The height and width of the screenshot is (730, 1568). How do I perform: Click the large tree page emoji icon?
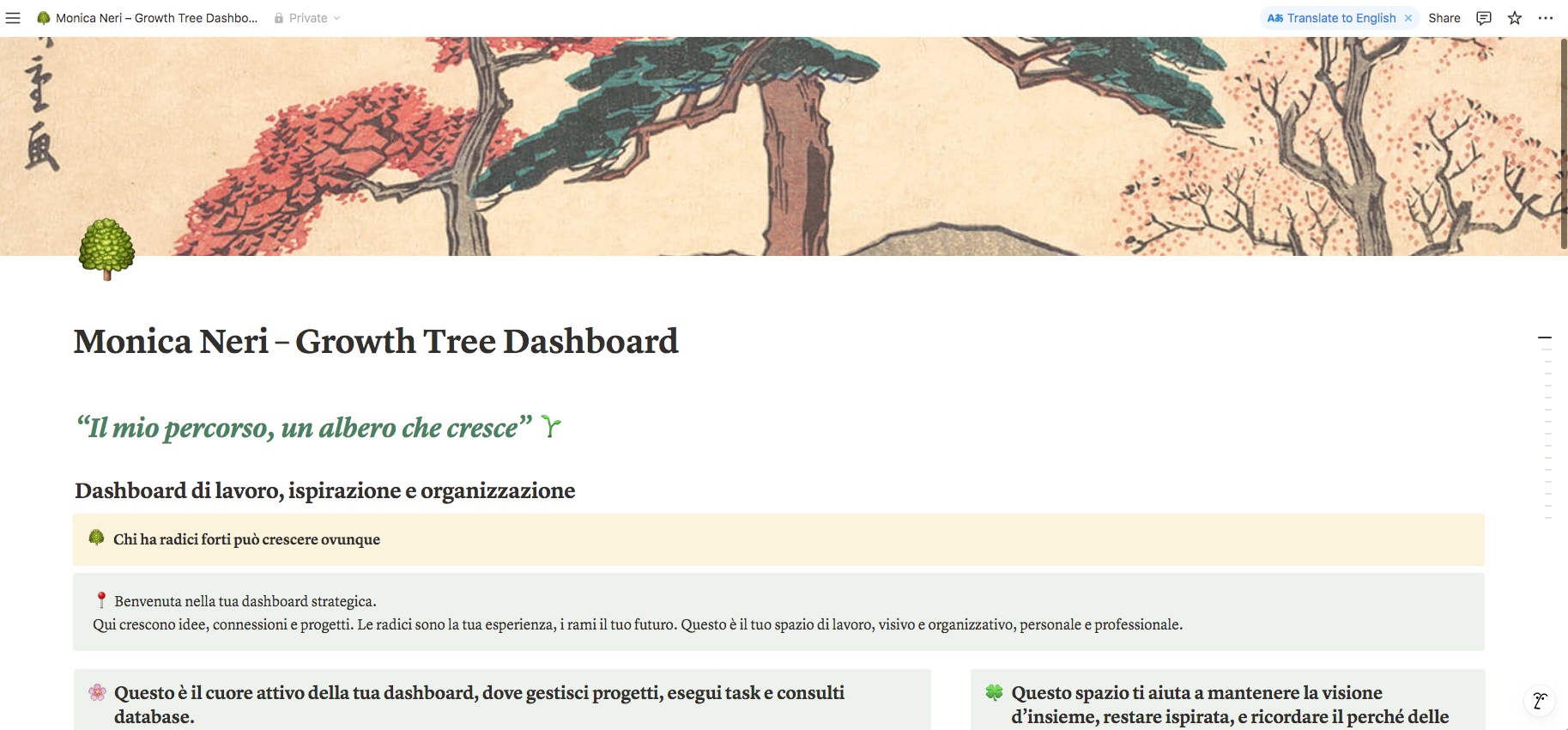(106, 250)
